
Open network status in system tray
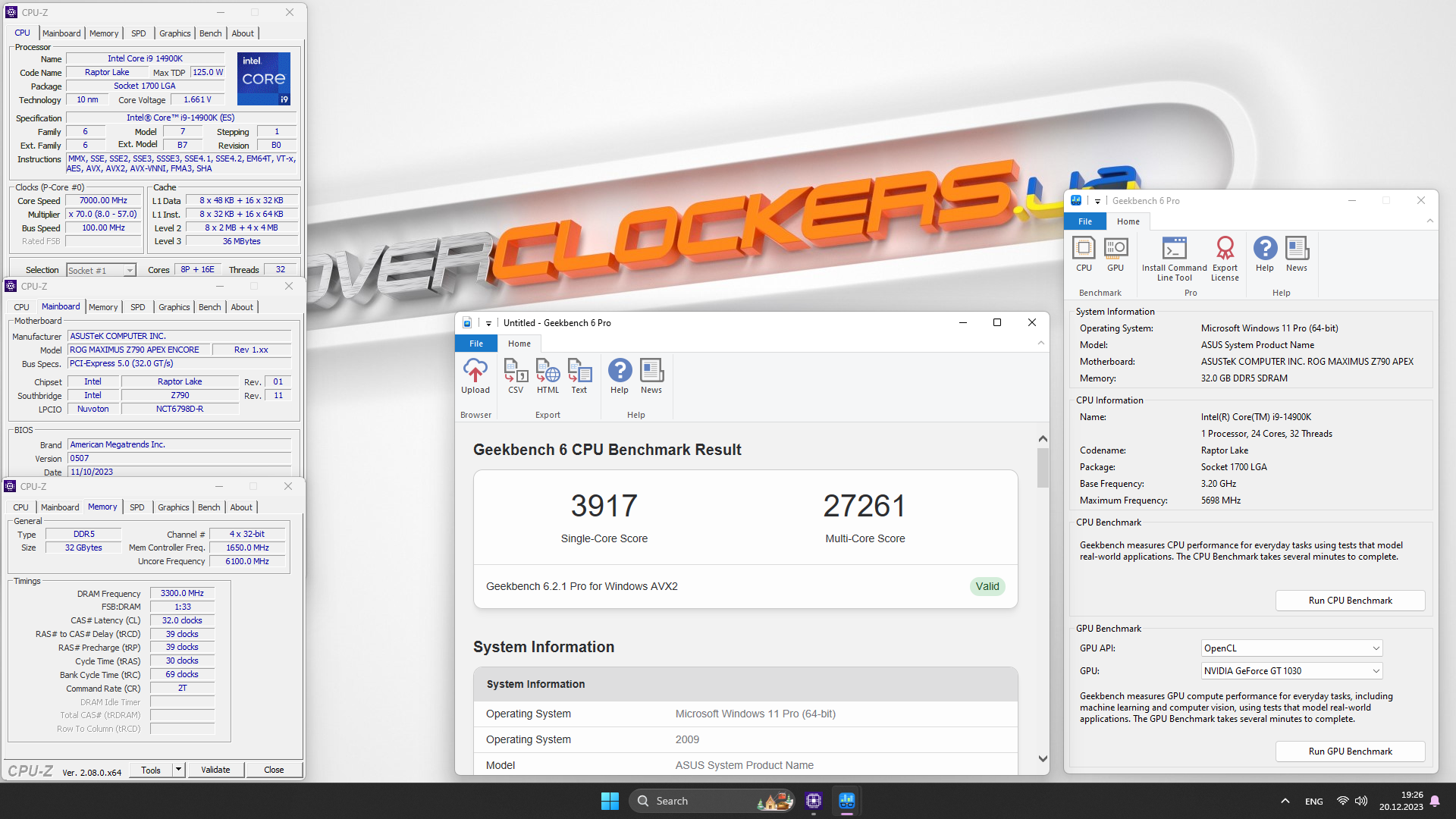point(1343,801)
